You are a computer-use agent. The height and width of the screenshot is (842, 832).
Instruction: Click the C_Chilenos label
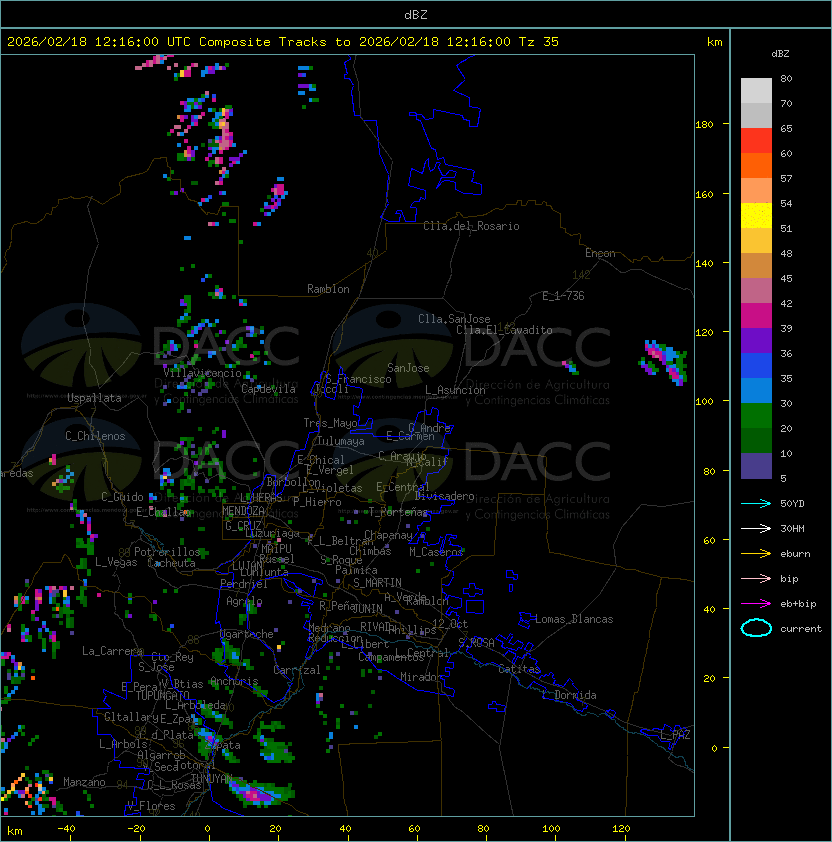pos(95,436)
